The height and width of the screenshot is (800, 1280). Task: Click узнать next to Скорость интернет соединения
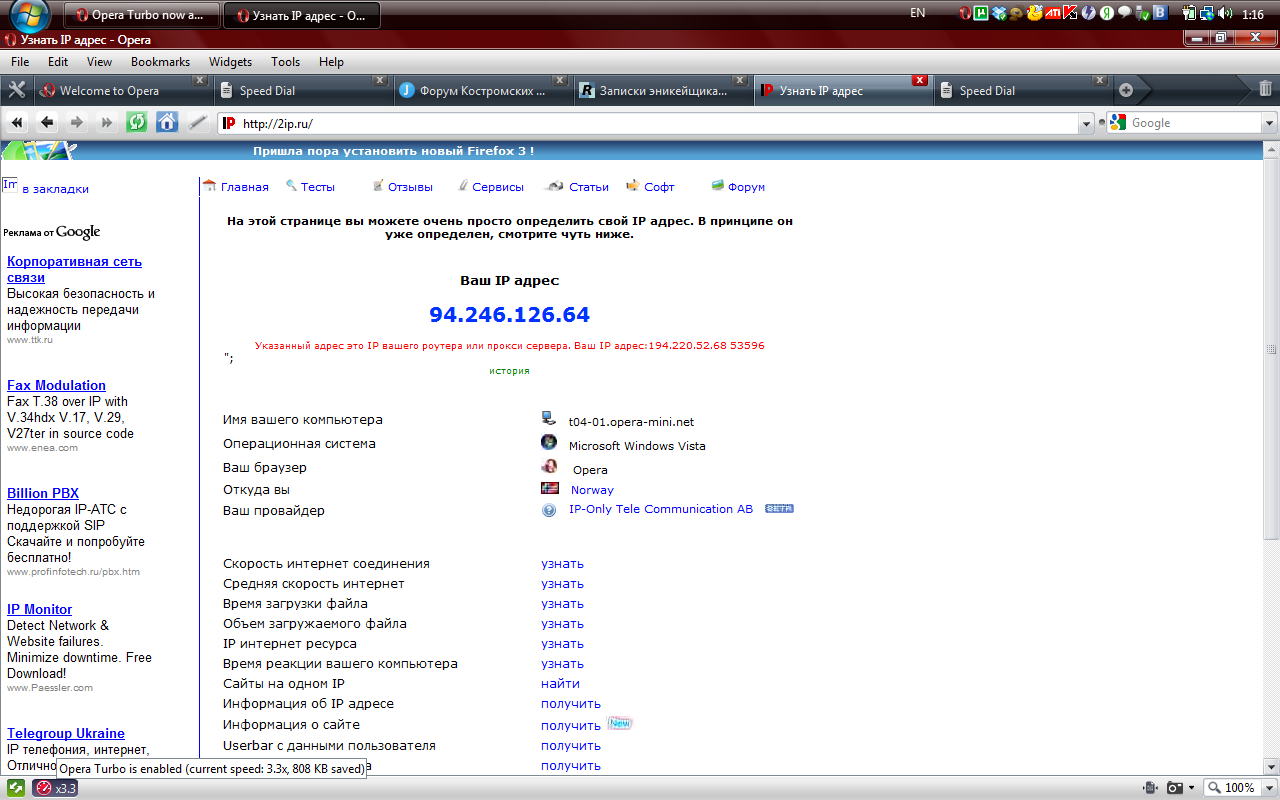coord(562,564)
